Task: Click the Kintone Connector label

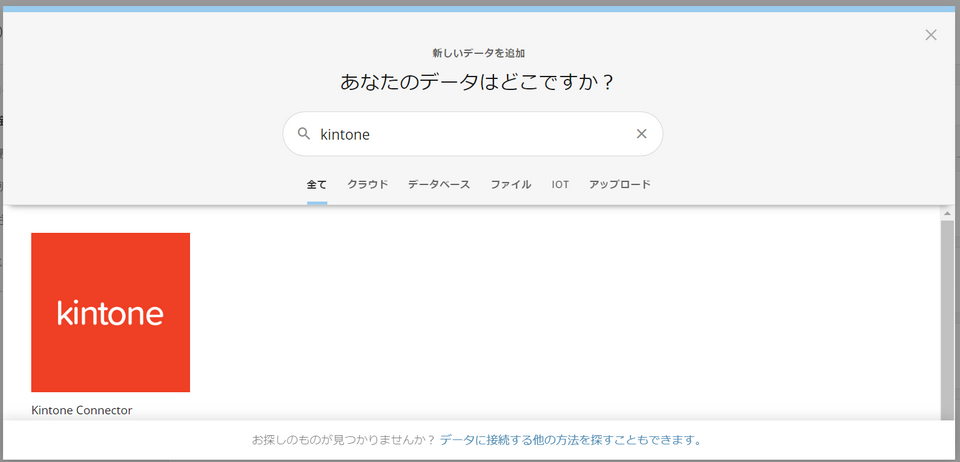Action: point(81,411)
